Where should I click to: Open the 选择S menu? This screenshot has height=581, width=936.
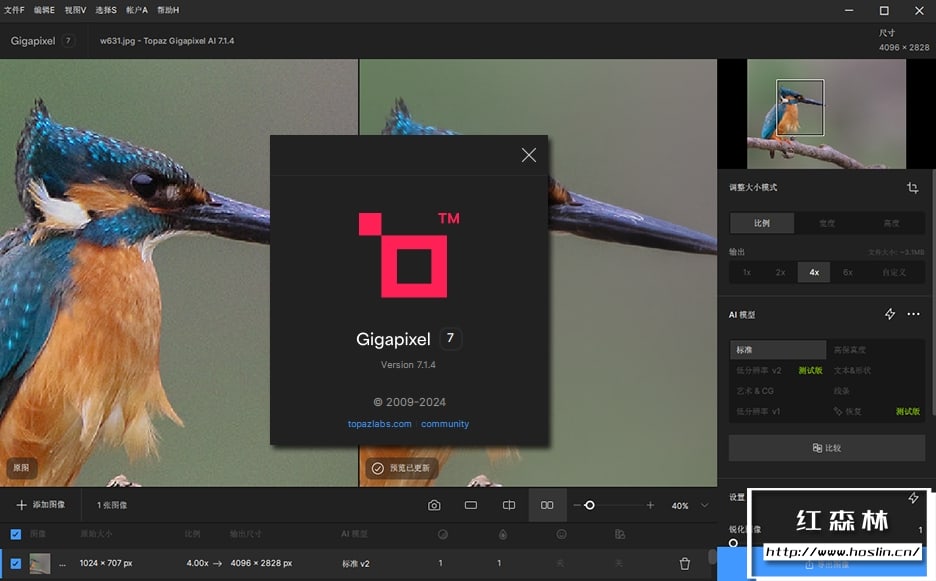click(106, 10)
